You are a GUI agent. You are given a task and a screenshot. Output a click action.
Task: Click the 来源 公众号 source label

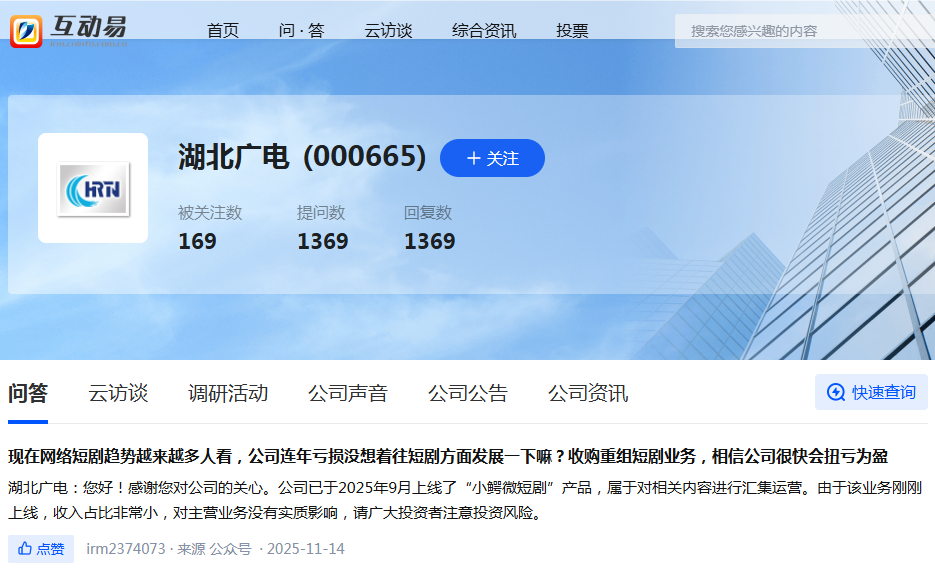(x=214, y=549)
